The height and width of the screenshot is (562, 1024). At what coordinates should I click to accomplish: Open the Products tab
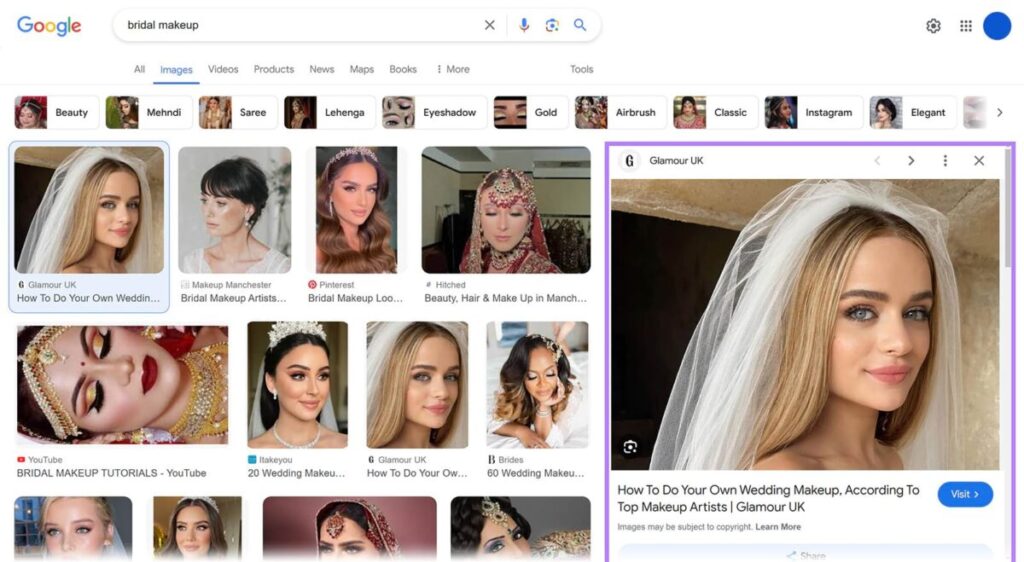[x=274, y=69]
